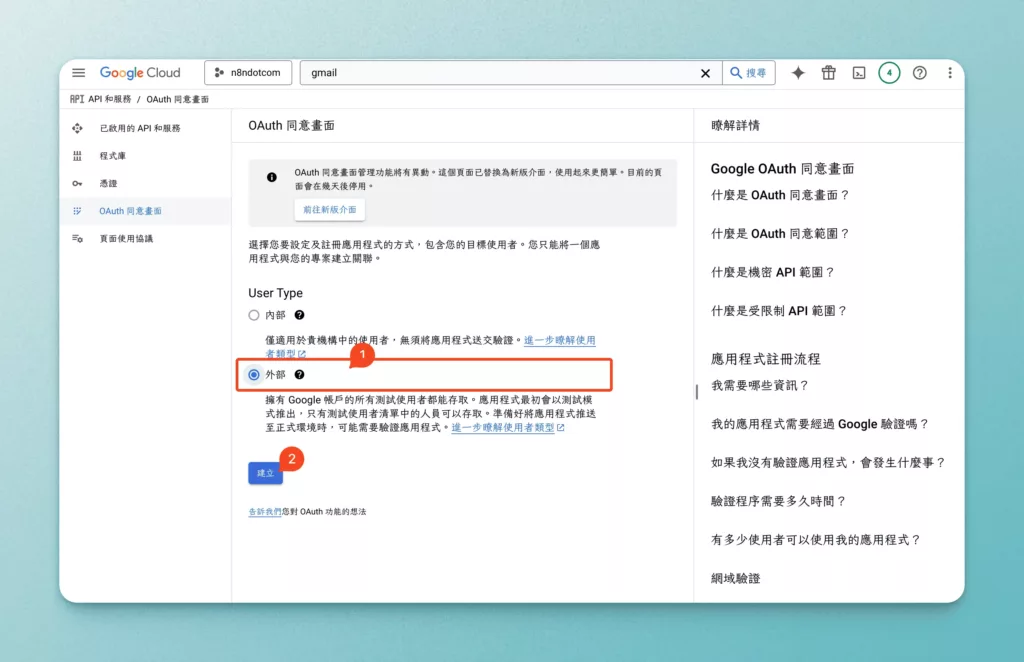Open 什麼是受限制 API 範圍？ help topic
This screenshot has height=662, width=1024.
(x=778, y=311)
